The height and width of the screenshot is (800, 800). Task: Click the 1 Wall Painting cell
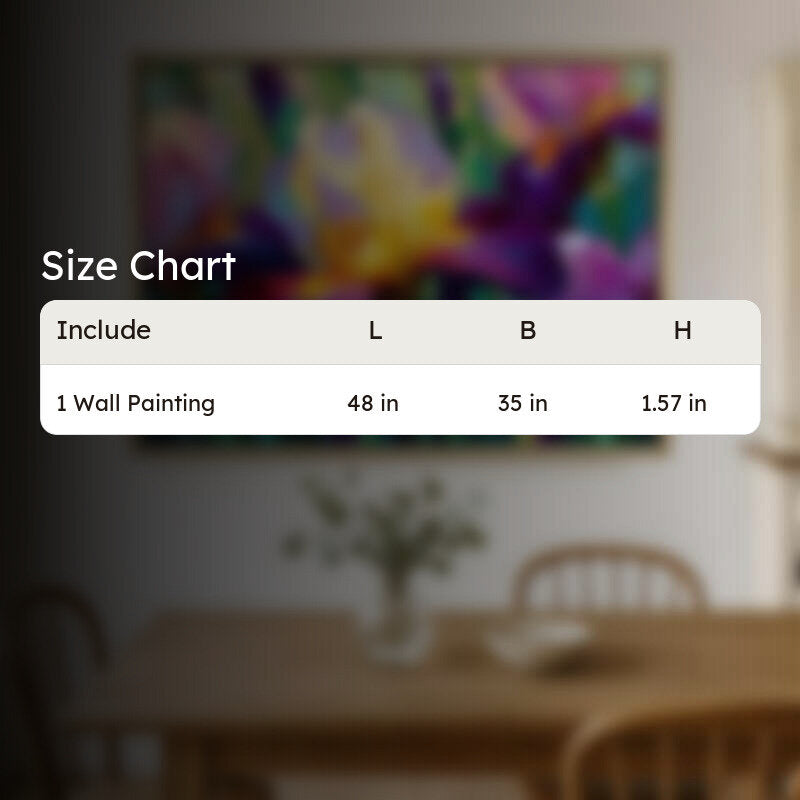(x=136, y=403)
